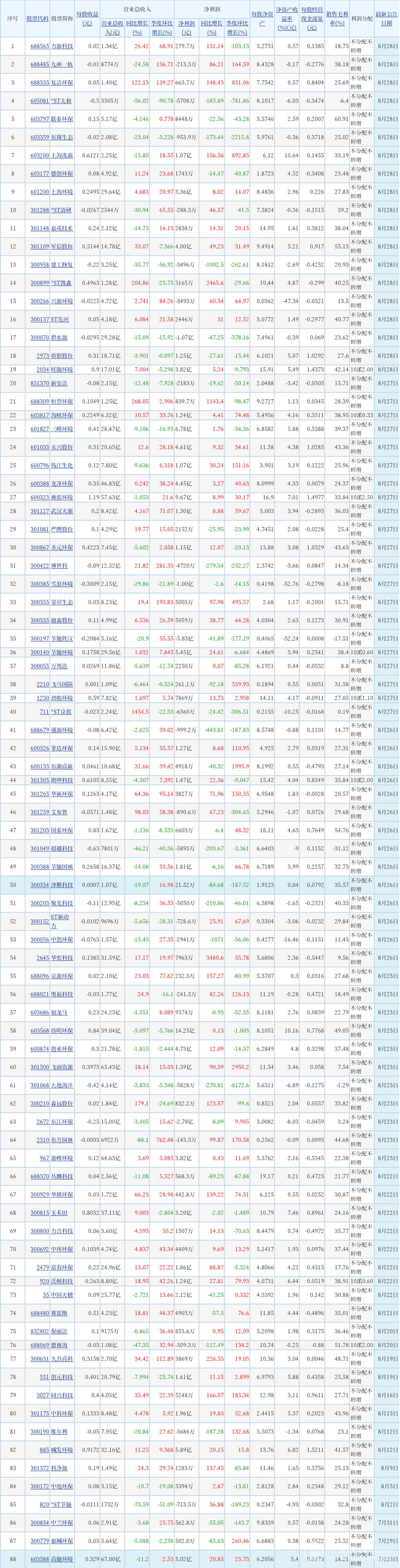Open stock code link 1230
This screenshot has height=1568, width=400.
(43, 698)
